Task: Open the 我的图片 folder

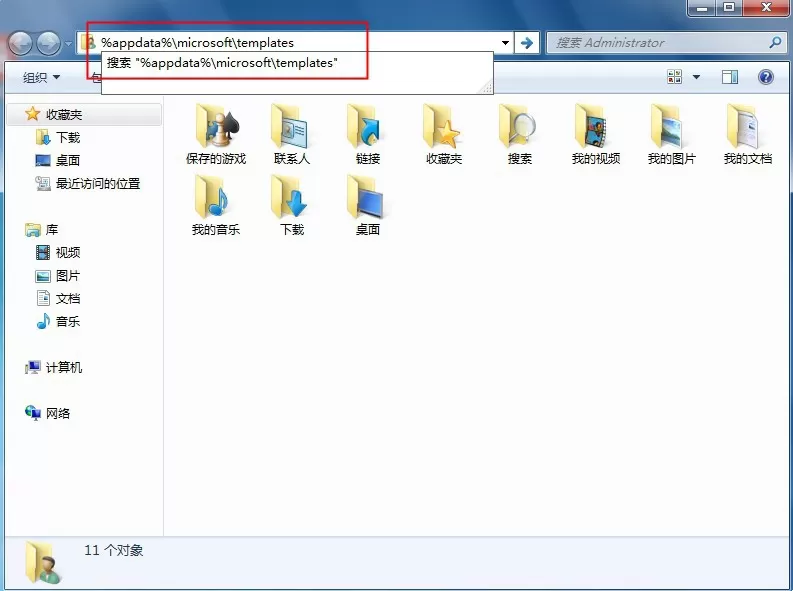Action: tap(671, 134)
